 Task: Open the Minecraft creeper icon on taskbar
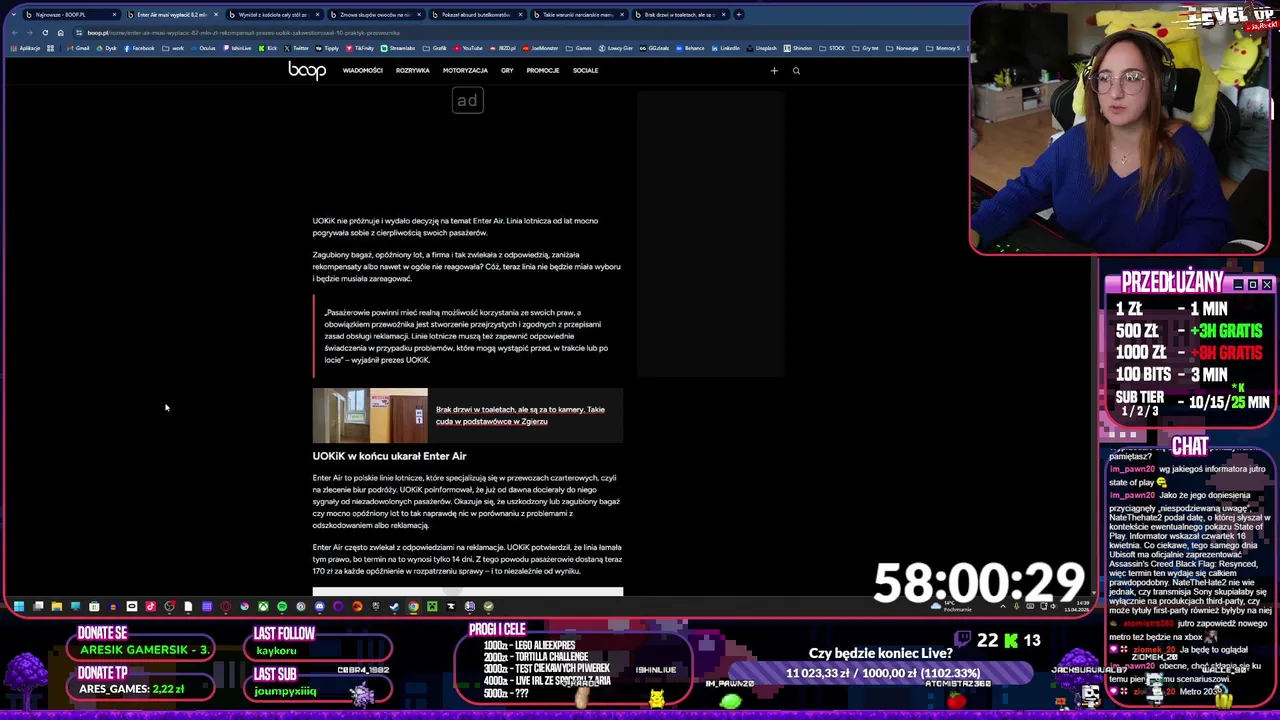click(x=432, y=606)
